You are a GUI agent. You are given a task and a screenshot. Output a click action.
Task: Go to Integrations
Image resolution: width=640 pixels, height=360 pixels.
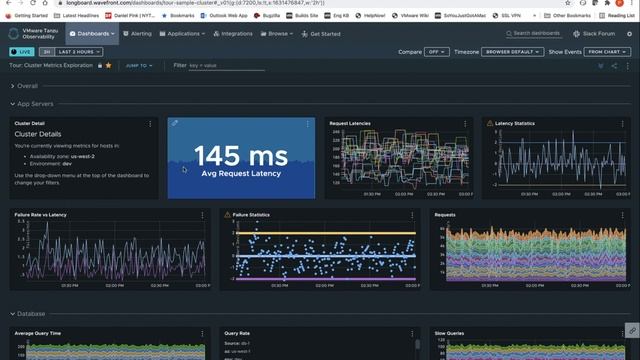click(233, 34)
